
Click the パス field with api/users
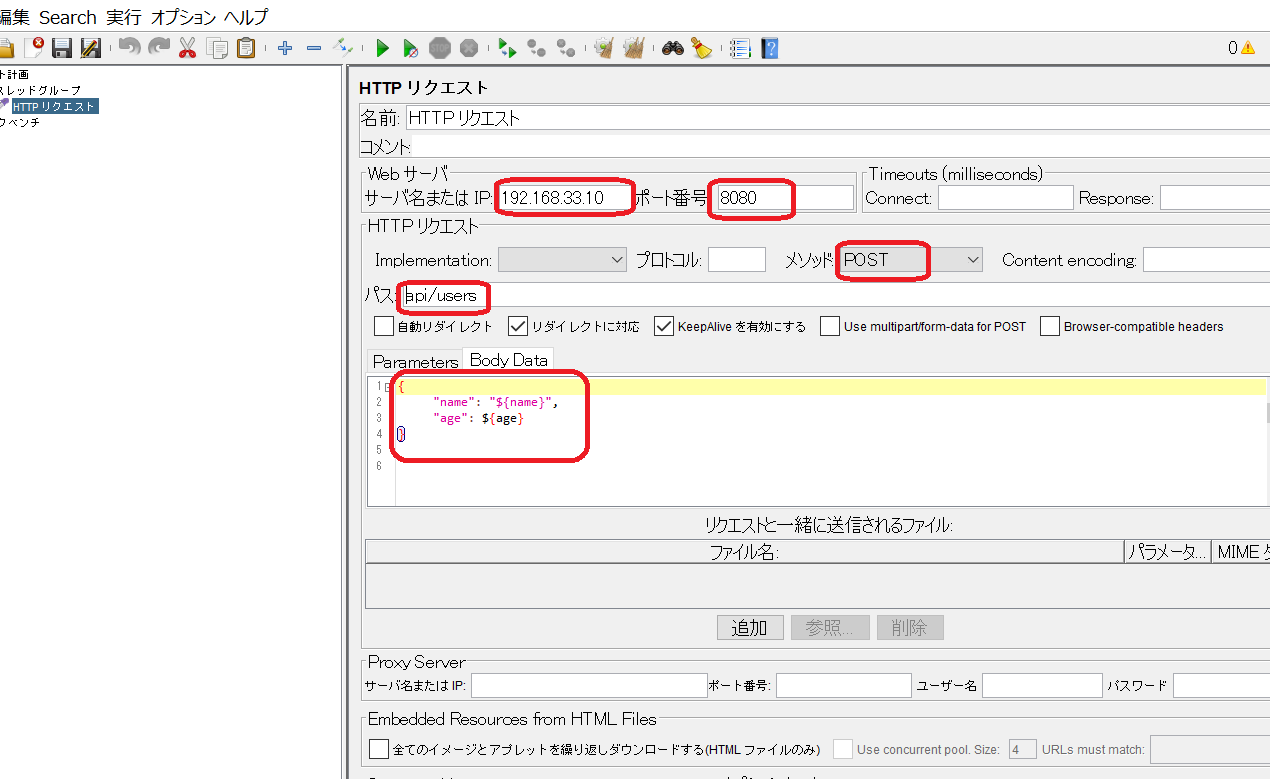click(835, 295)
